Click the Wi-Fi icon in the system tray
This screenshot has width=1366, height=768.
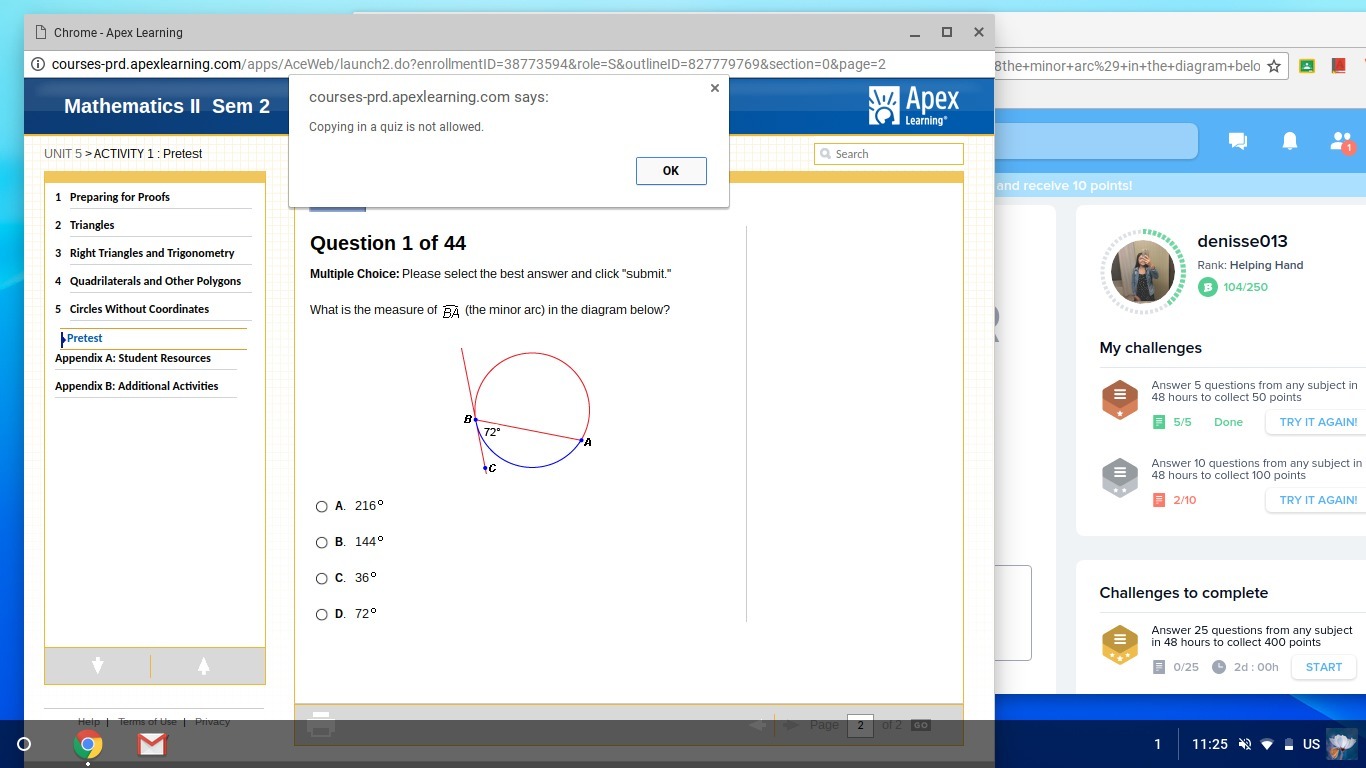(x=1267, y=744)
